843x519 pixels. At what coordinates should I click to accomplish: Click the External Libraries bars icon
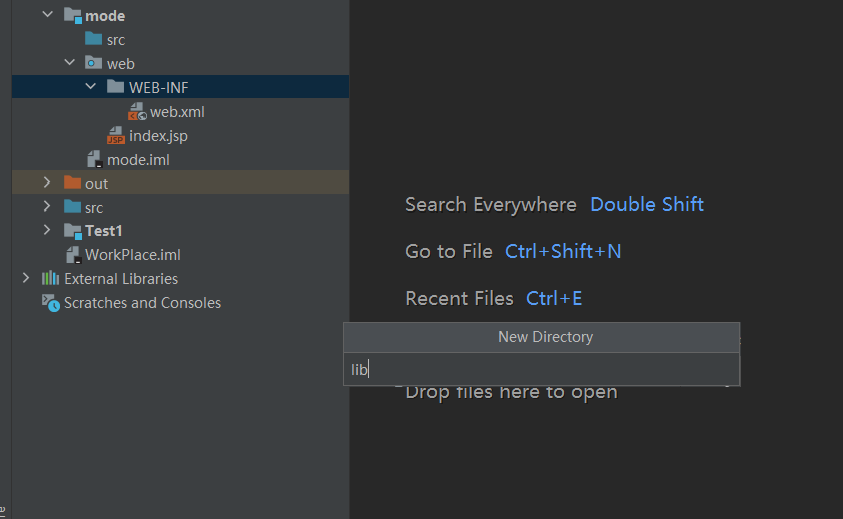(x=51, y=278)
